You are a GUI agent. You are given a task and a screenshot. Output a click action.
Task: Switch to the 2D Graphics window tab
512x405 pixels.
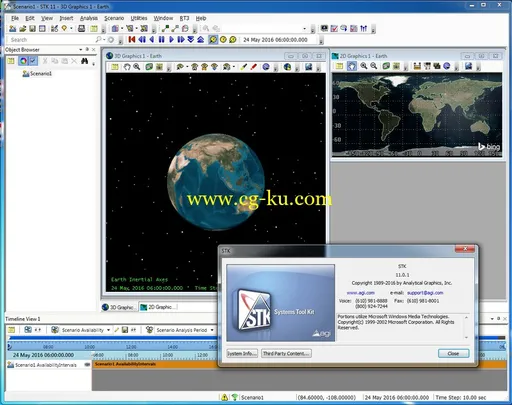(158, 307)
